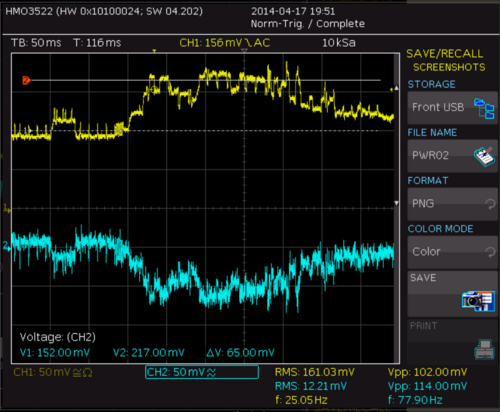Click the printer icon under PRINT
Image resolution: width=500 pixels, height=412 pixels.
tap(484, 349)
